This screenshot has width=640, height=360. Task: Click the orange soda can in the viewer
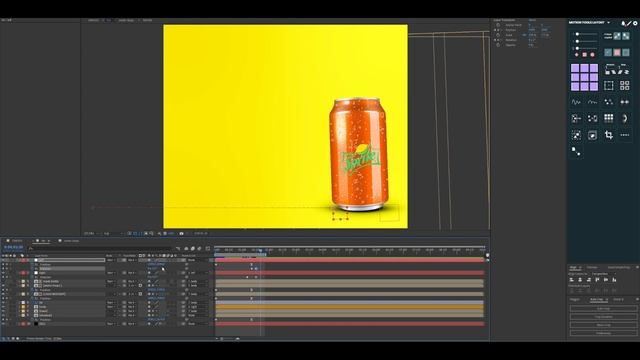[x=359, y=154]
